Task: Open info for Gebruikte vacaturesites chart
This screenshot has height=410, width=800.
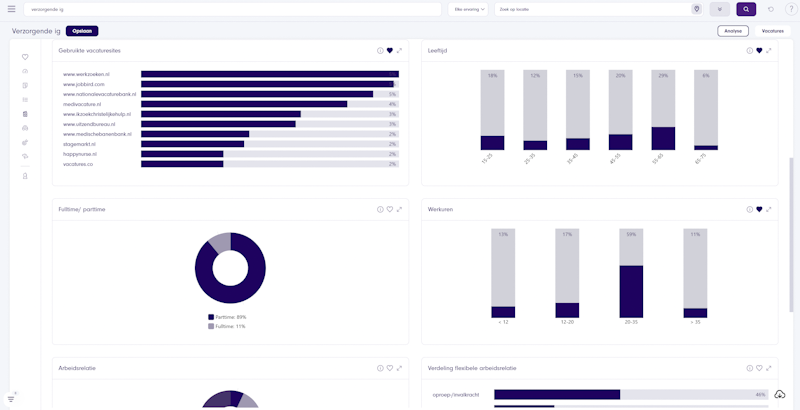Action: click(380, 50)
